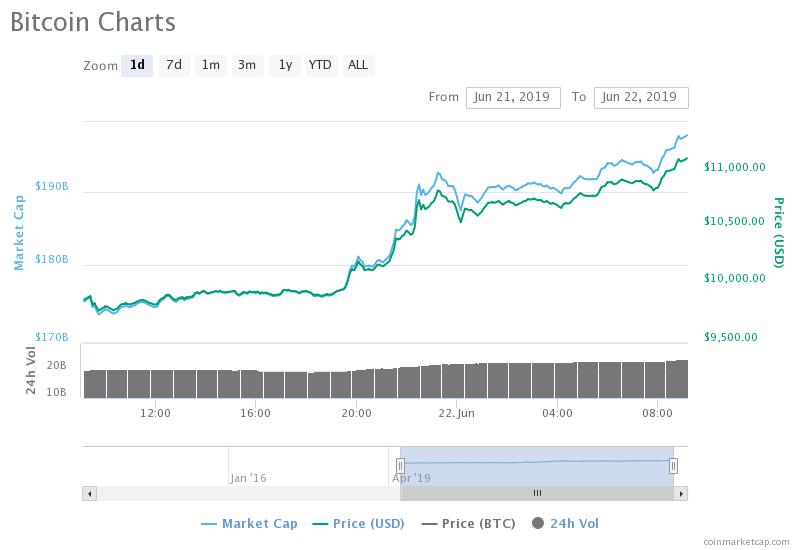Click the left scroll arrow of the navigator
The height and width of the screenshot is (550, 800).
pos(89,493)
